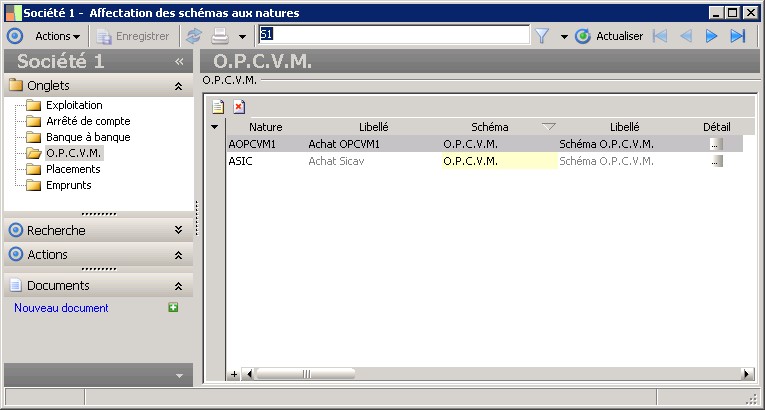Click the horizontal scrollbar right arrow
Screen dimensions: 765x410
coord(747,374)
